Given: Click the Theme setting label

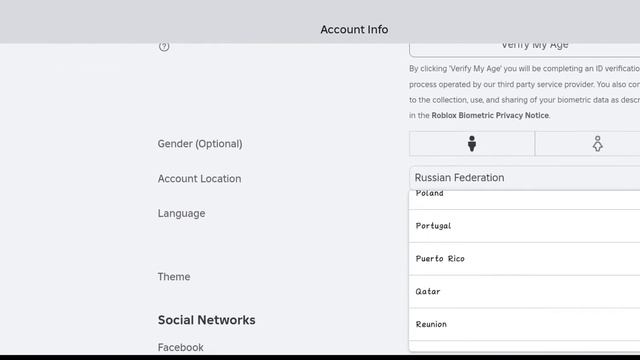Looking at the screenshot, I should [x=174, y=276].
